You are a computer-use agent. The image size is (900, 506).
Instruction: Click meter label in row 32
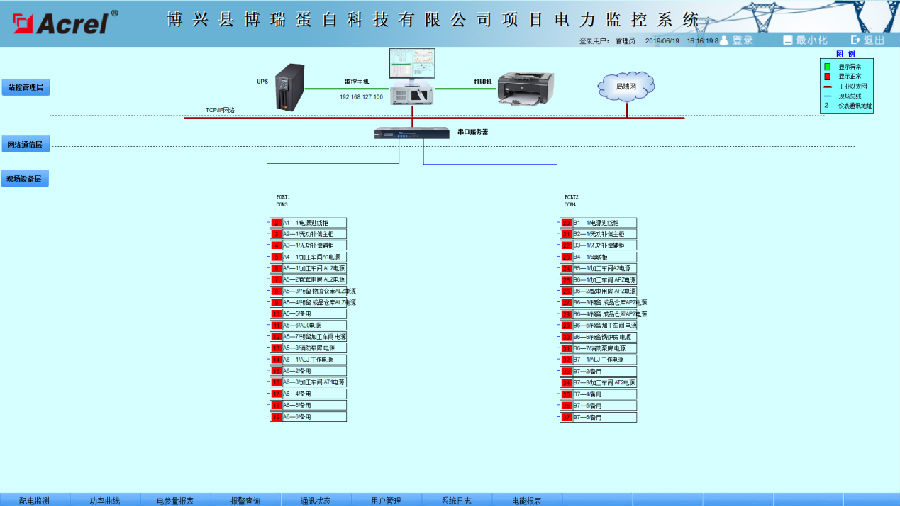point(604,360)
